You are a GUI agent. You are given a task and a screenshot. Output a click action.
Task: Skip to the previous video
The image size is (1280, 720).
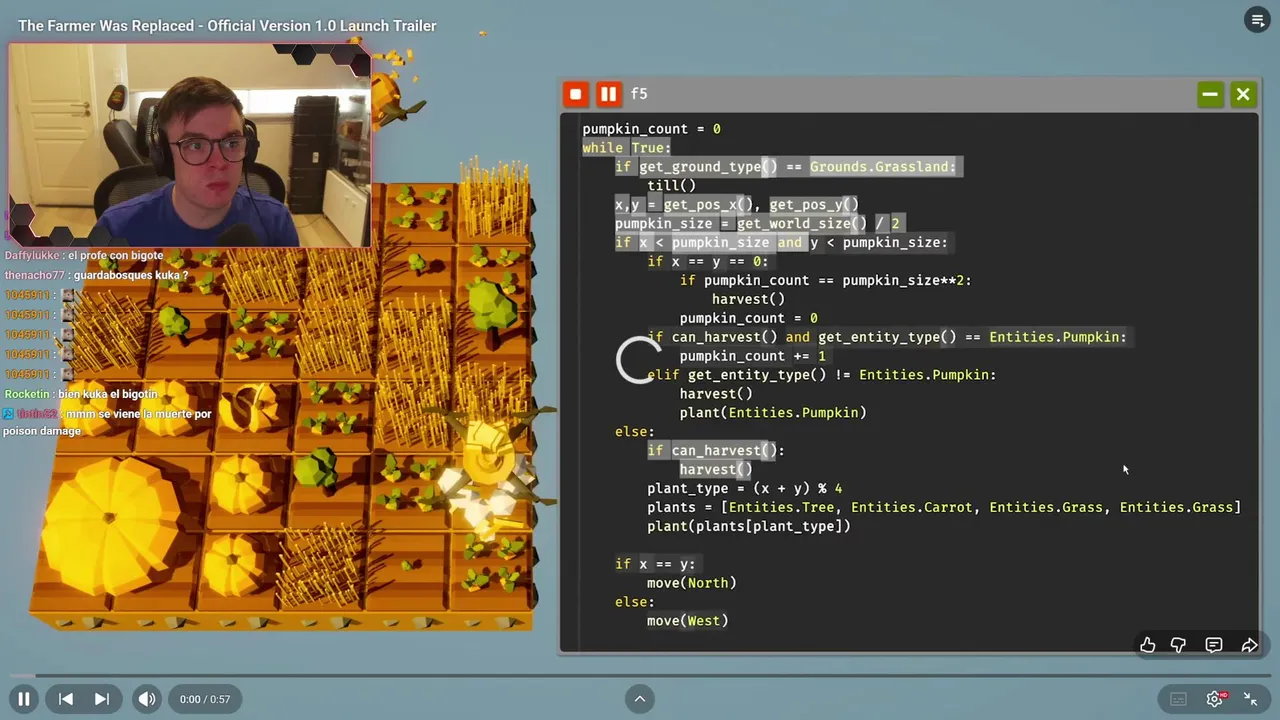click(65, 699)
